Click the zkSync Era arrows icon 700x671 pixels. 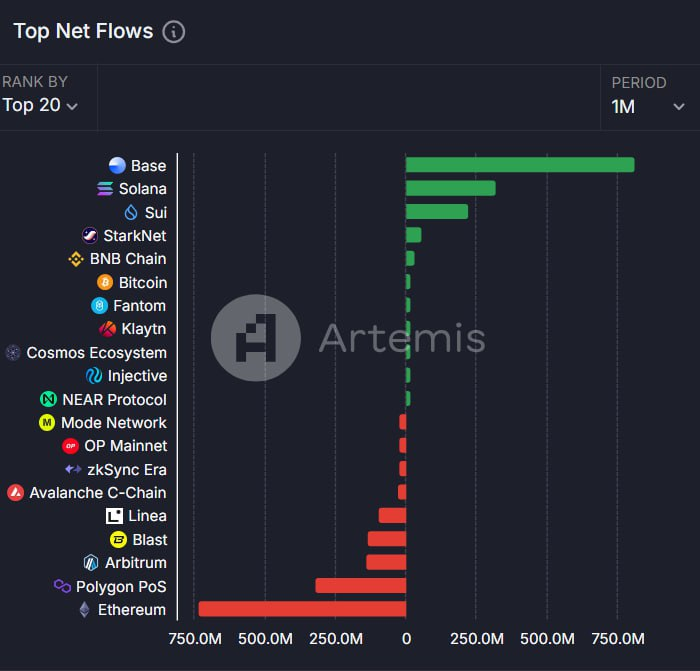pos(73,469)
